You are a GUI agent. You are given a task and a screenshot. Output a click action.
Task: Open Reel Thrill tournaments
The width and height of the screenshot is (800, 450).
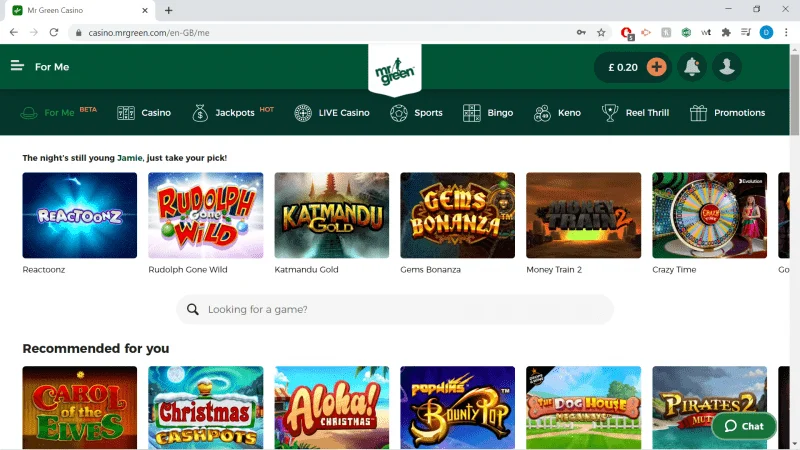pos(647,113)
